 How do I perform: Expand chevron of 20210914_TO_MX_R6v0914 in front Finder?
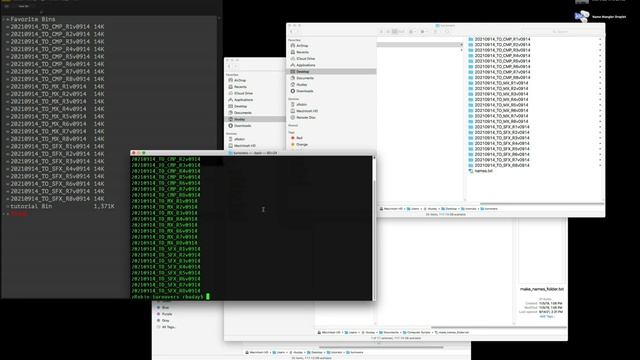[x=600, y=111]
